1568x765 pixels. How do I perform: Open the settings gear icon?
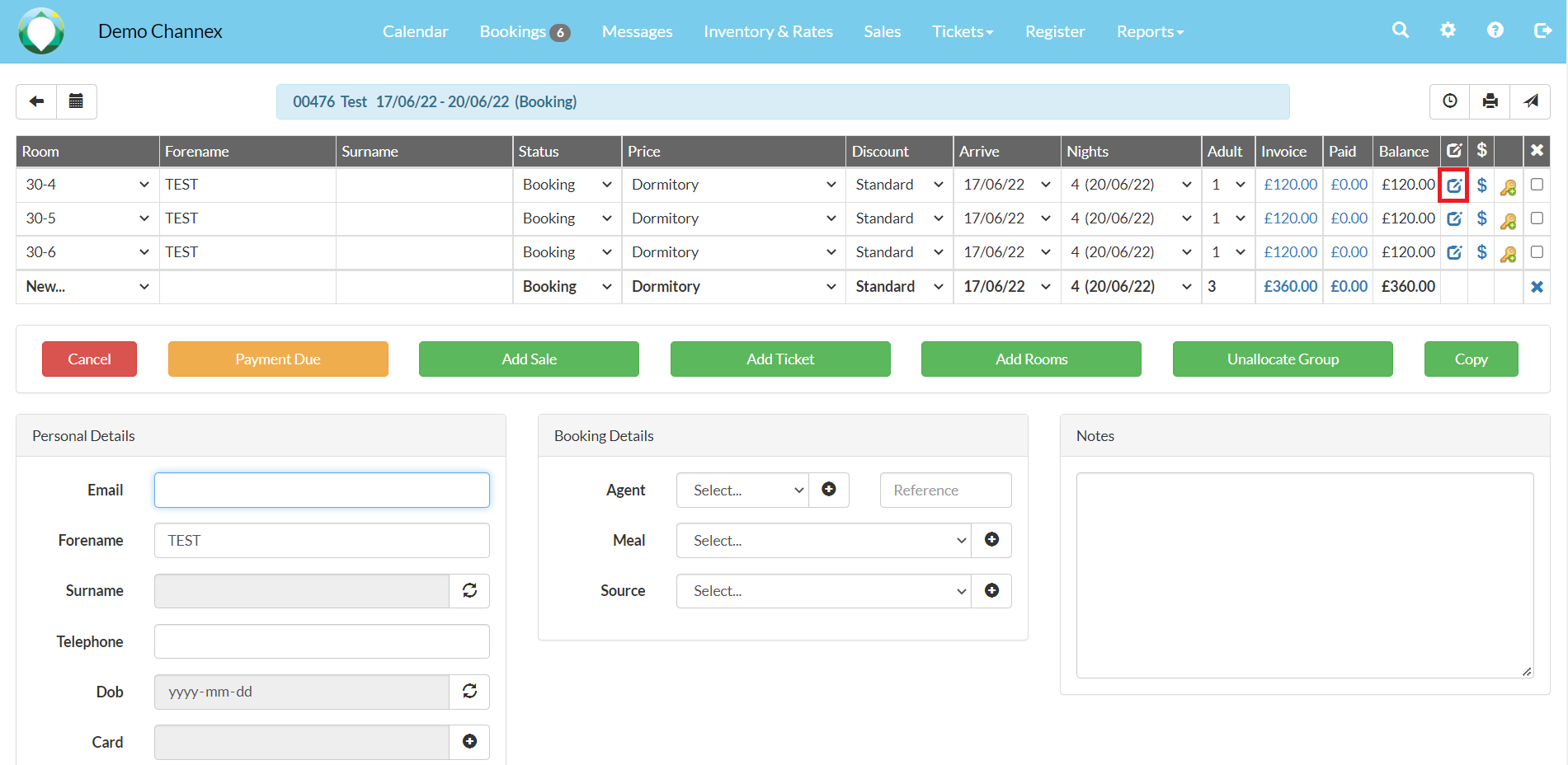[1448, 31]
